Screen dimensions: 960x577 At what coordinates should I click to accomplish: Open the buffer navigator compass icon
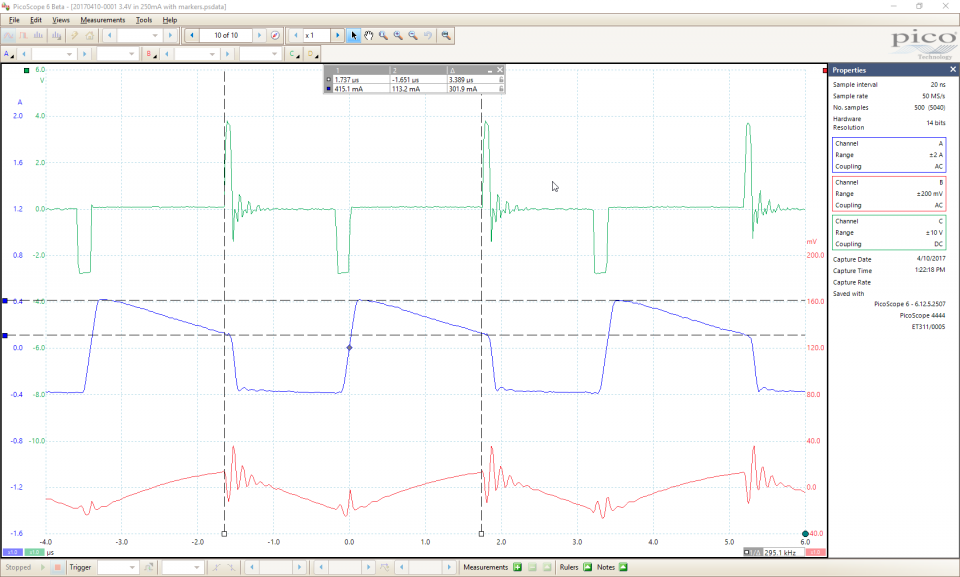point(275,35)
